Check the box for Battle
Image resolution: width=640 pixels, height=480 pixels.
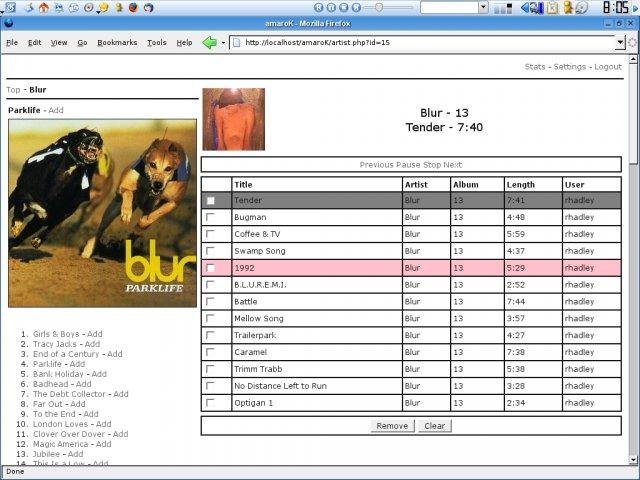point(210,302)
